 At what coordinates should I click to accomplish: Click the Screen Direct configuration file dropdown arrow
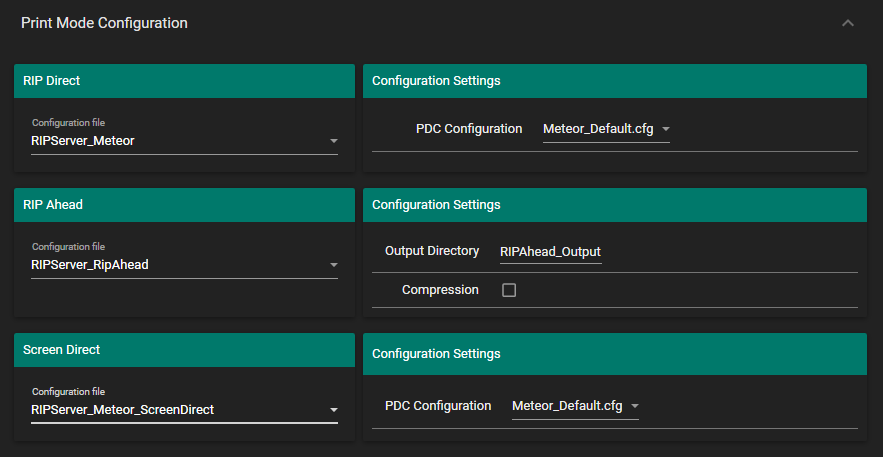[333, 410]
